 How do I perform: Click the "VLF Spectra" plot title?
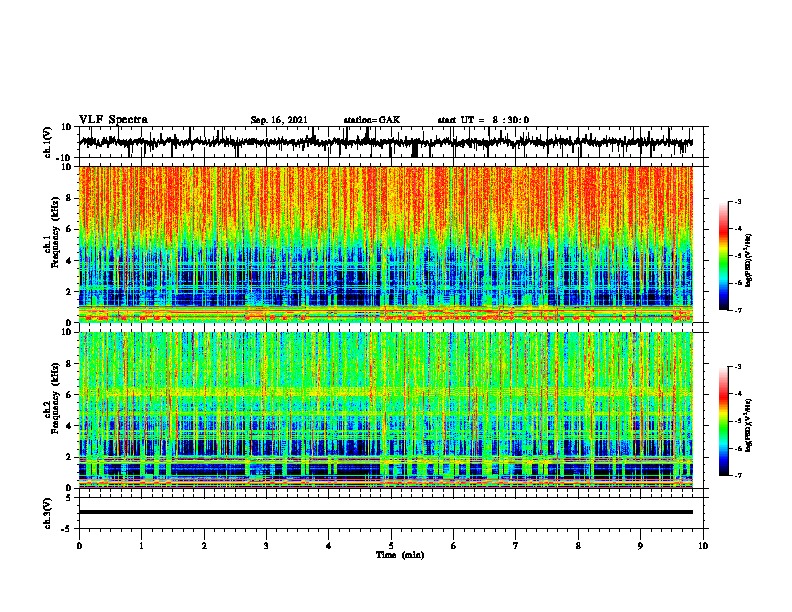(113, 120)
